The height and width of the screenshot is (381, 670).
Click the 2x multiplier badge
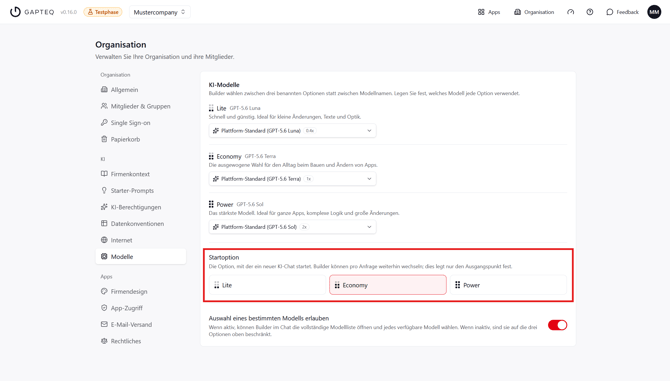coord(304,227)
